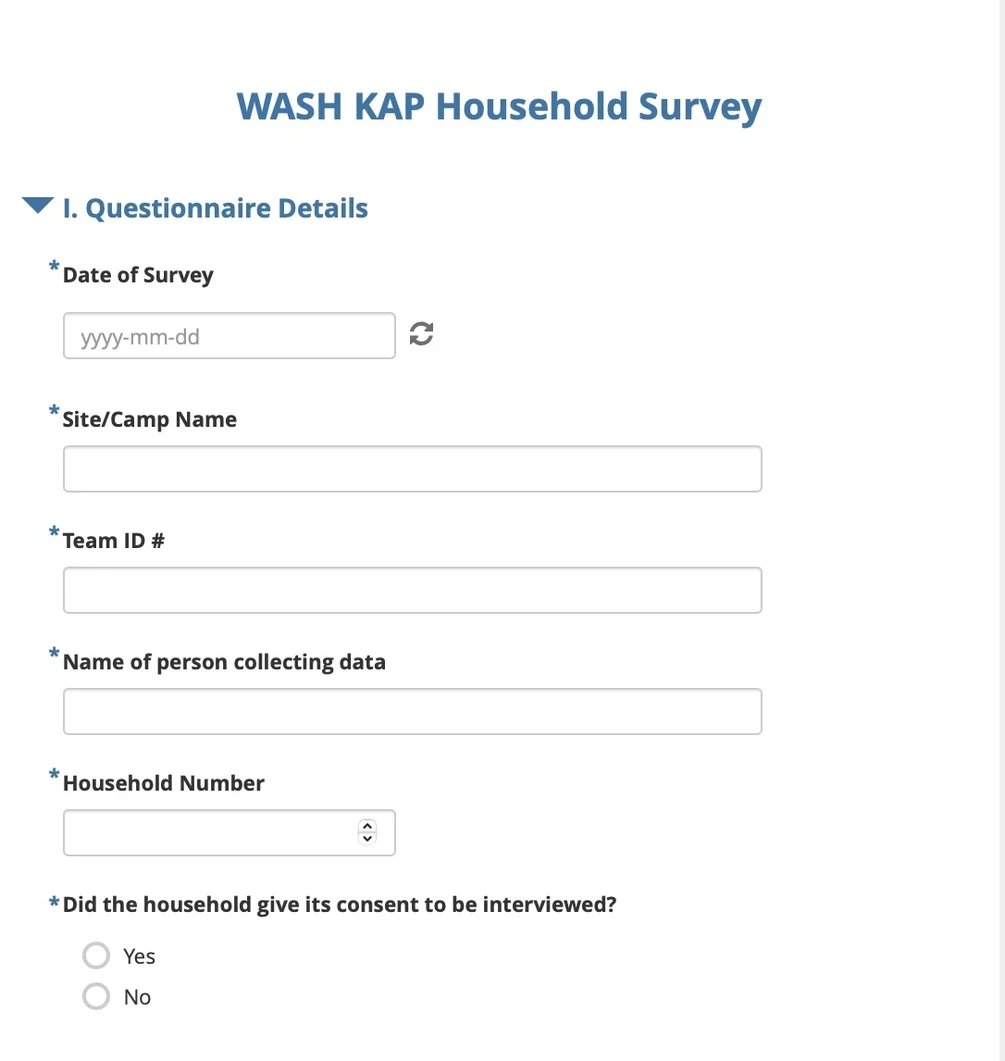Viewport: 1005px width, 1061px height.
Task: Increase the Household Number with up arrow
Action: (367, 826)
